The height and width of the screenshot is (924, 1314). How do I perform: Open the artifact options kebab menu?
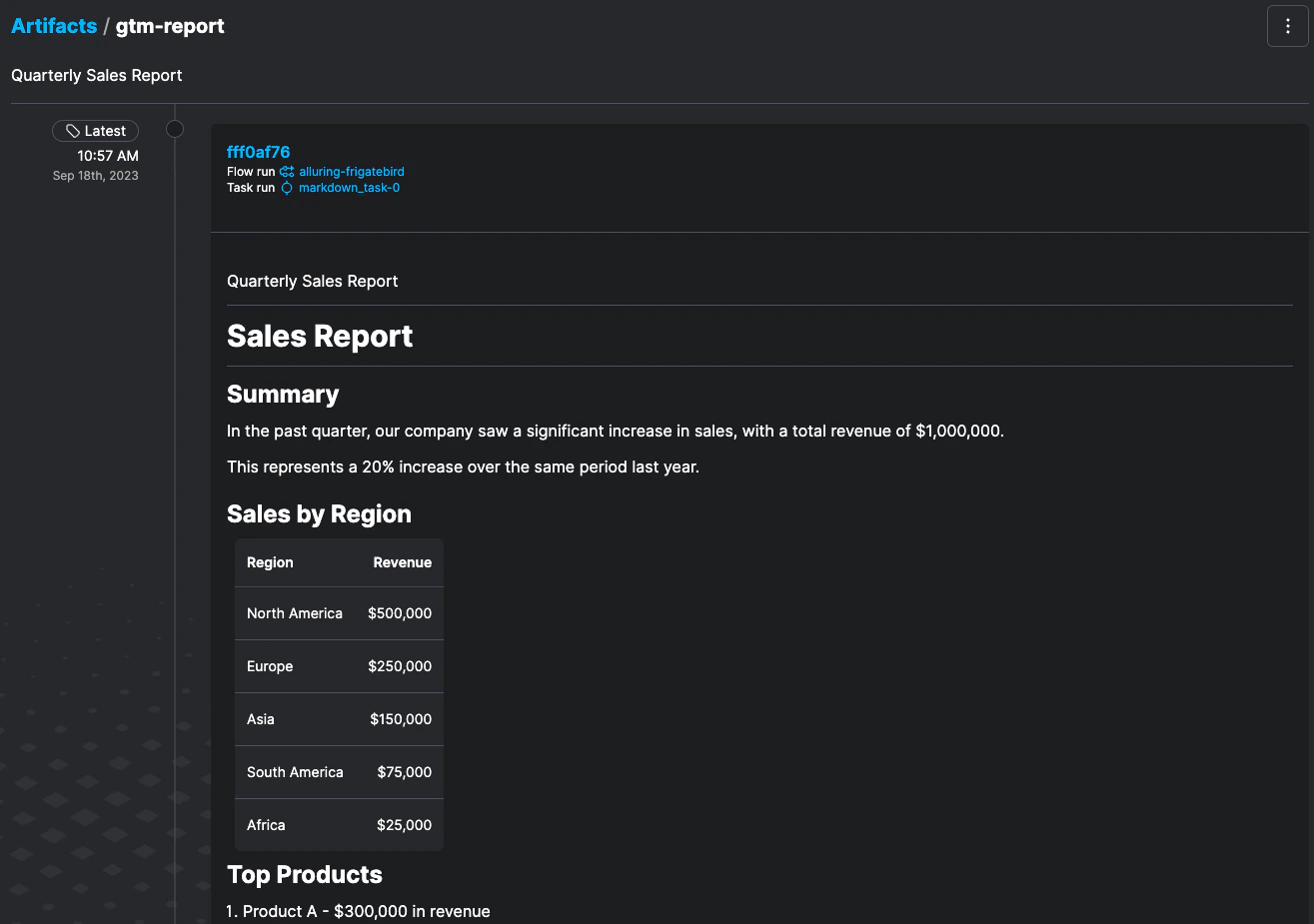point(1287,26)
